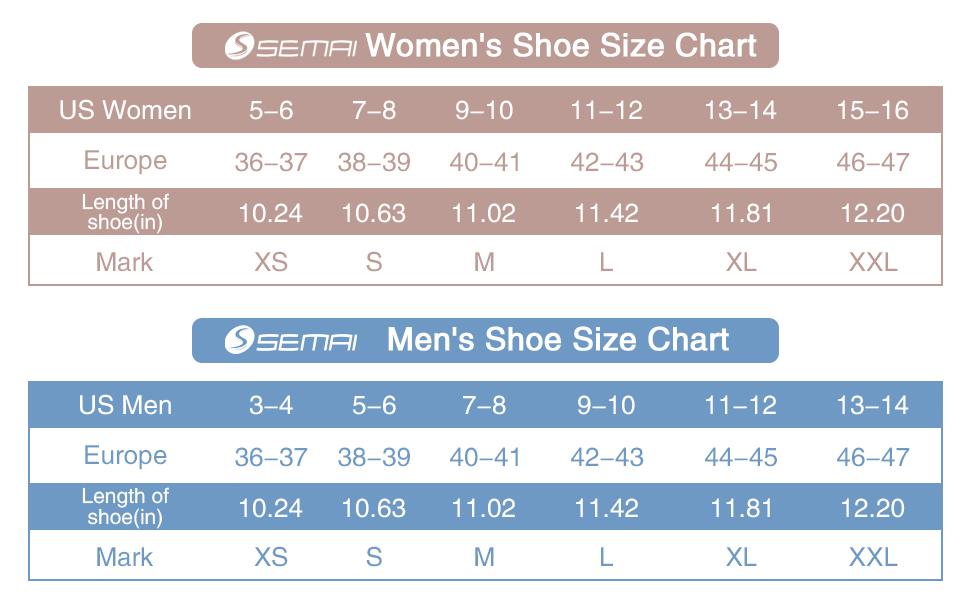
Task: Click women's Europe 46–47 cell
Action: [x=873, y=162]
